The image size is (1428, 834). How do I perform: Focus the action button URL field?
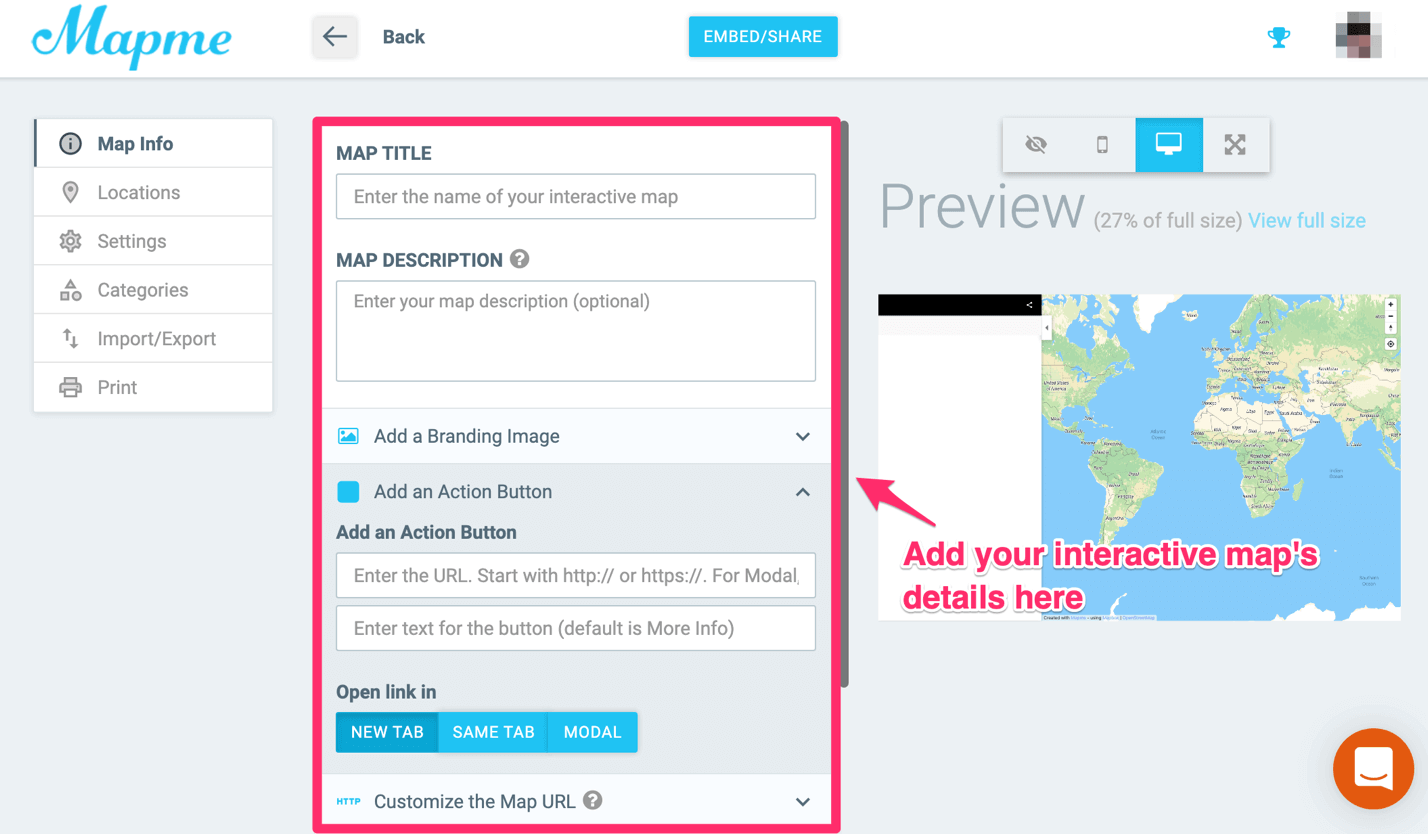[x=576, y=576]
